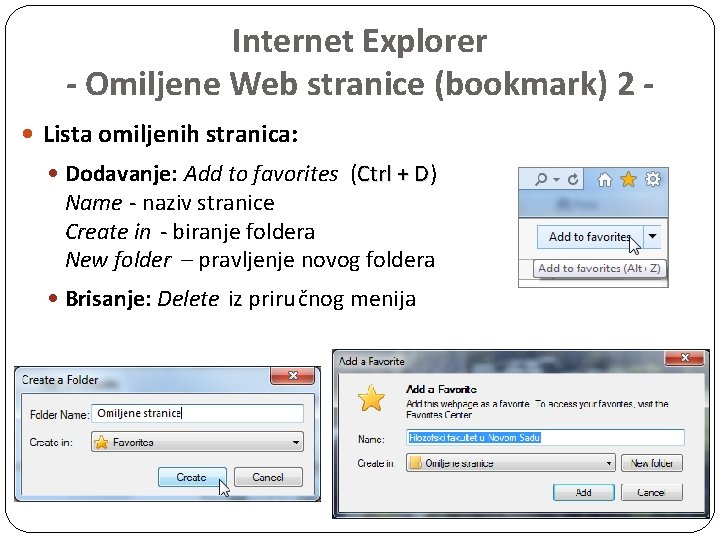Click the Add button in Add a Favorite
The height and width of the screenshot is (540, 720).
tap(584, 492)
